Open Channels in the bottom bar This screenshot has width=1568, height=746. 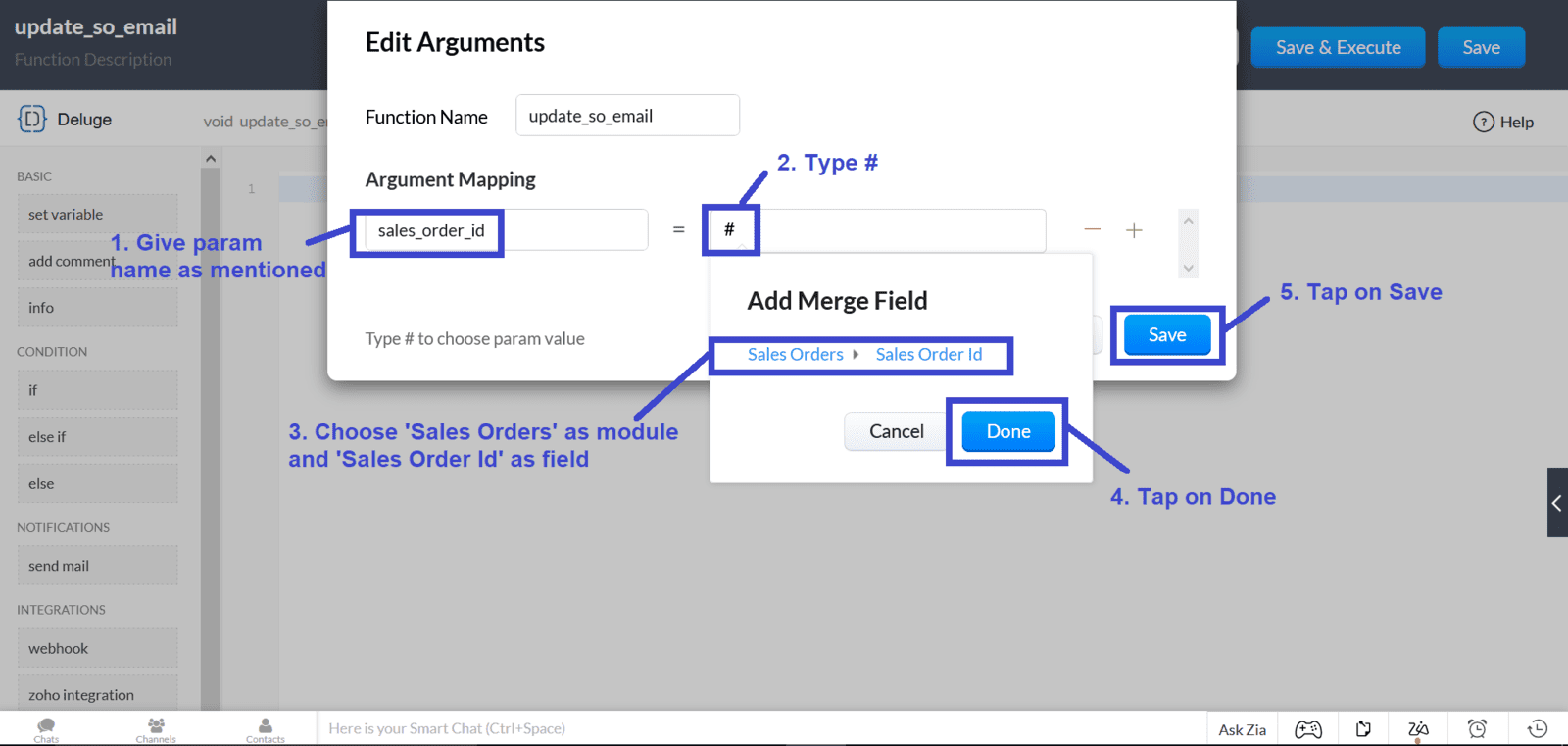point(156,729)
